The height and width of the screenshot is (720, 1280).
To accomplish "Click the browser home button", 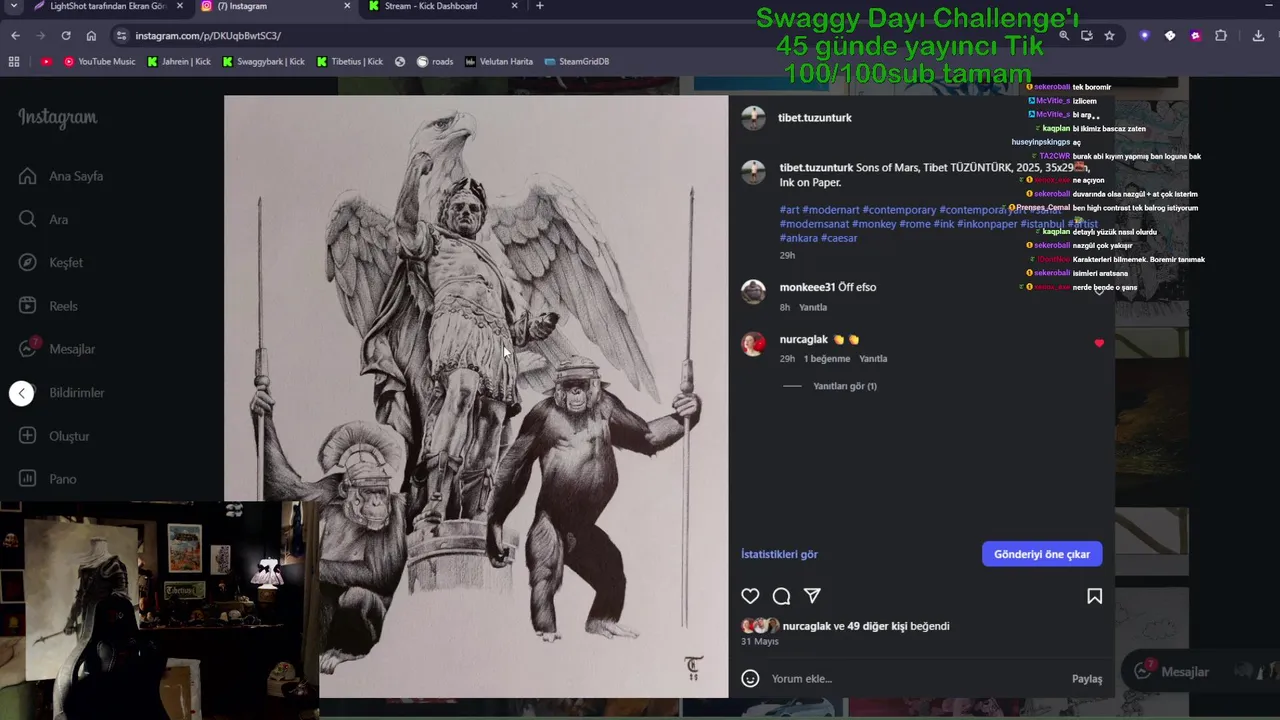I will (91, 36).
